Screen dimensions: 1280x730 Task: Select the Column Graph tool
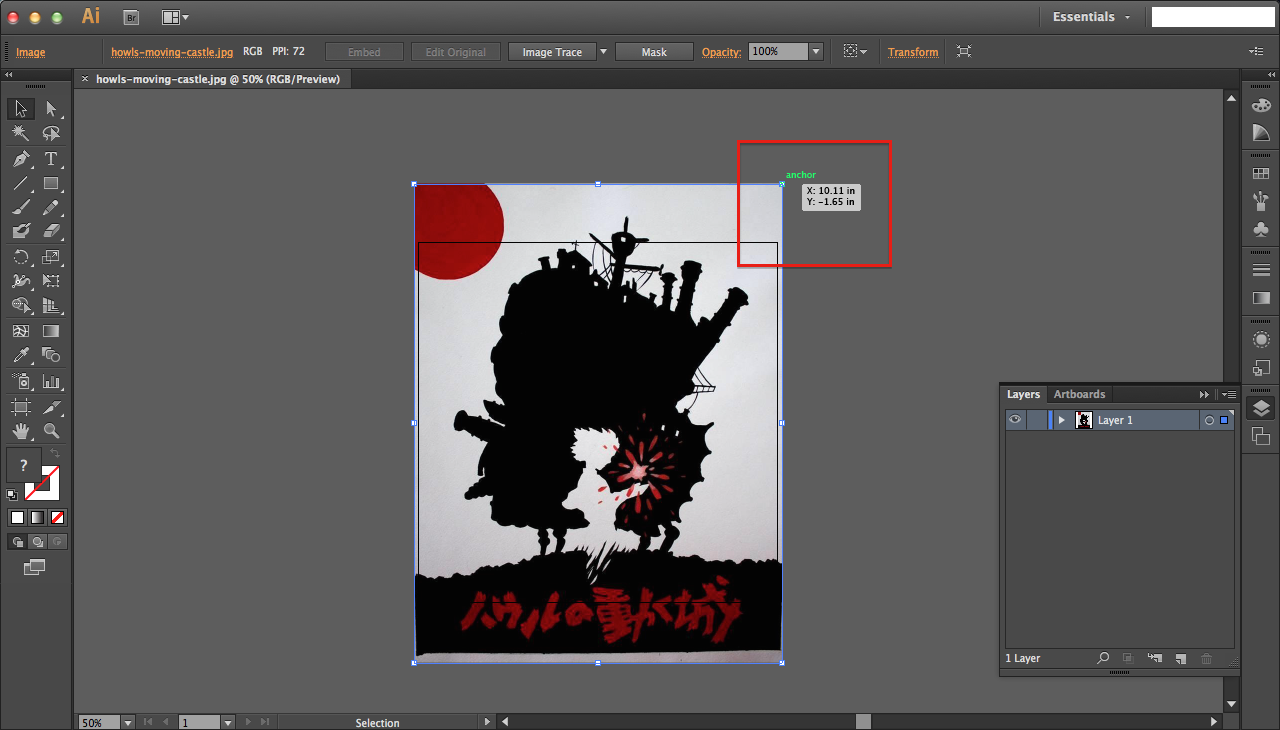[x=51, y=382]
